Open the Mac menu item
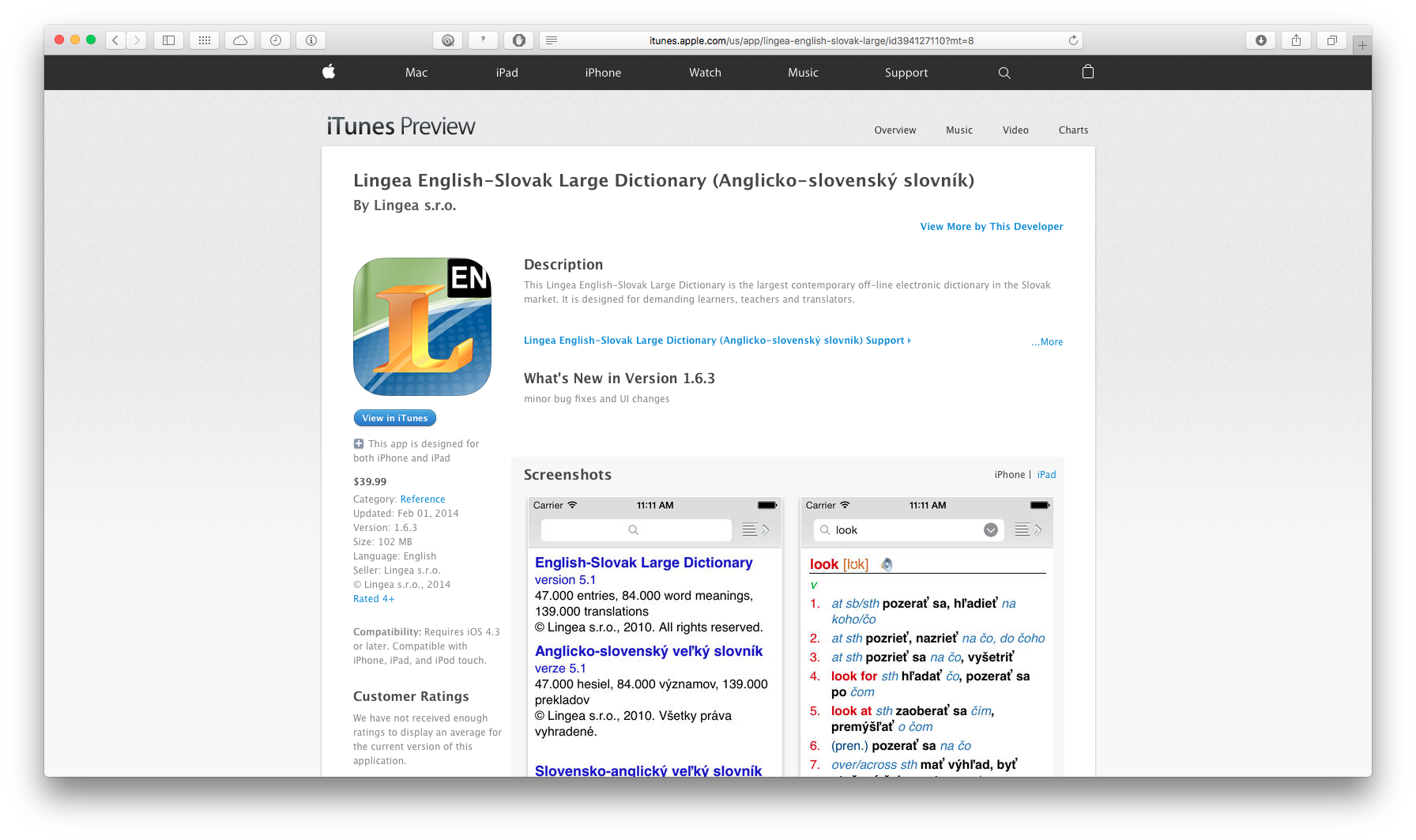Image resolution: width=1416 pixels, height=840 pixels. [416, 73]
